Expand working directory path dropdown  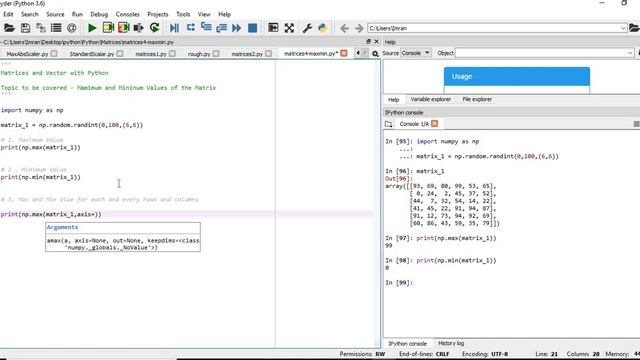point(623,28)
